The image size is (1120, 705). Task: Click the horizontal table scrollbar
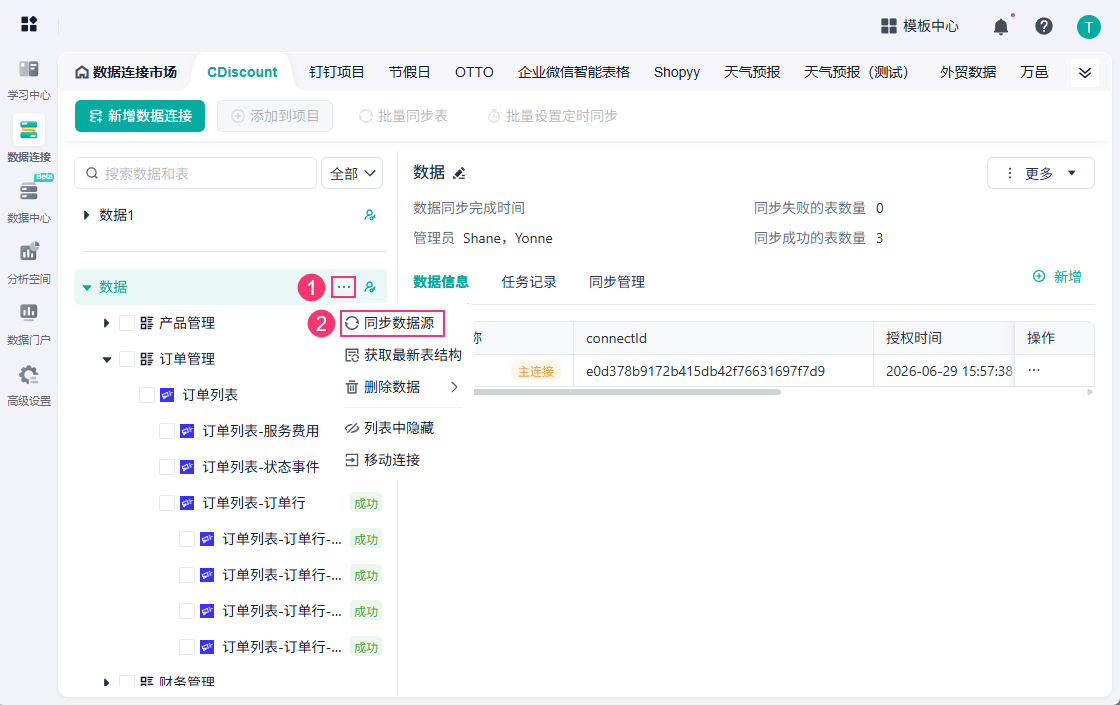click(626, 392)
